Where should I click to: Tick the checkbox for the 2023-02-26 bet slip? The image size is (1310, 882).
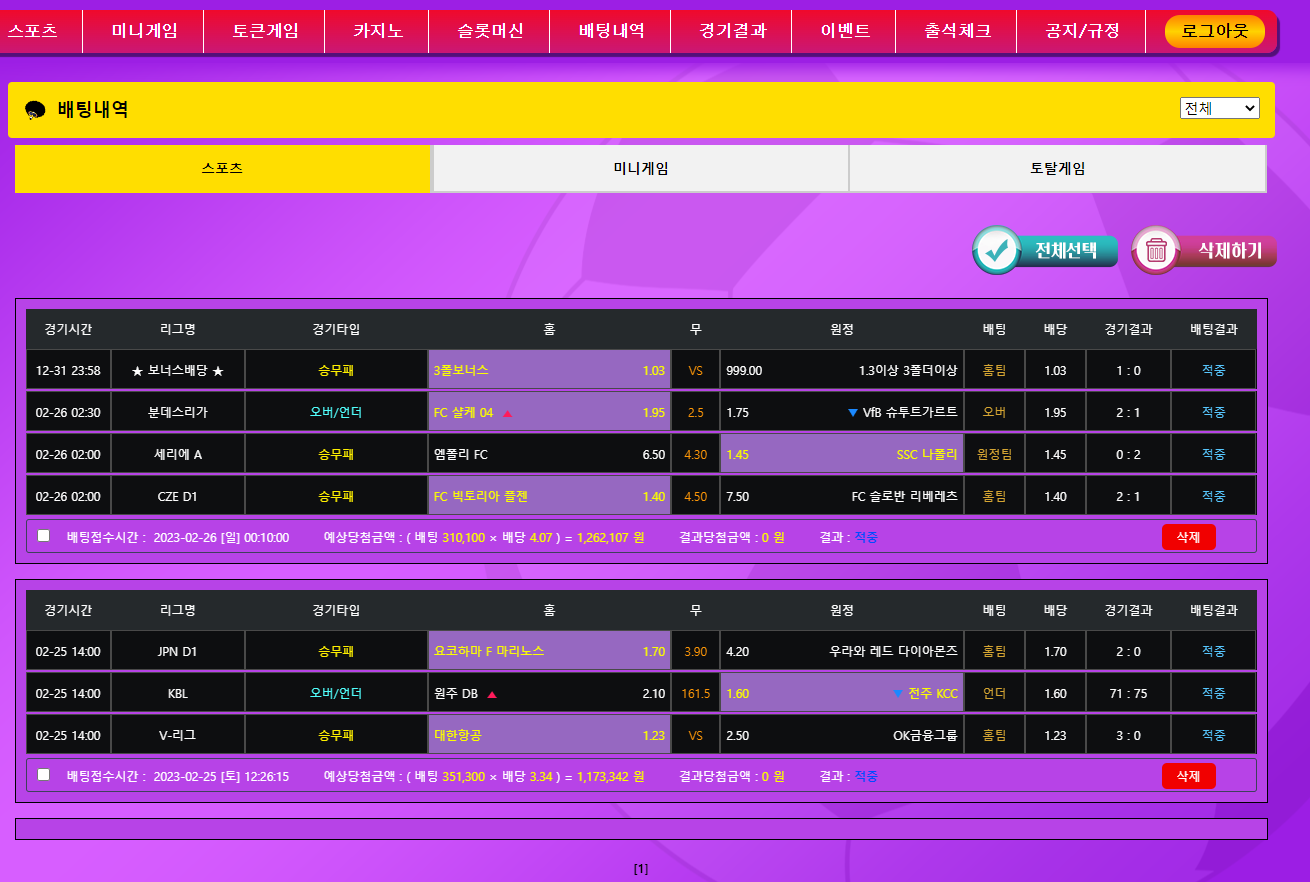[x=43, y=536]
